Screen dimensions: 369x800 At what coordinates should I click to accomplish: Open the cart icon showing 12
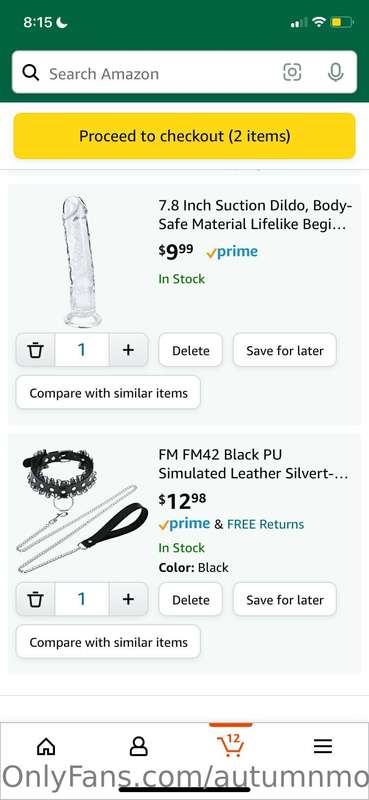[x=230, y=745]
